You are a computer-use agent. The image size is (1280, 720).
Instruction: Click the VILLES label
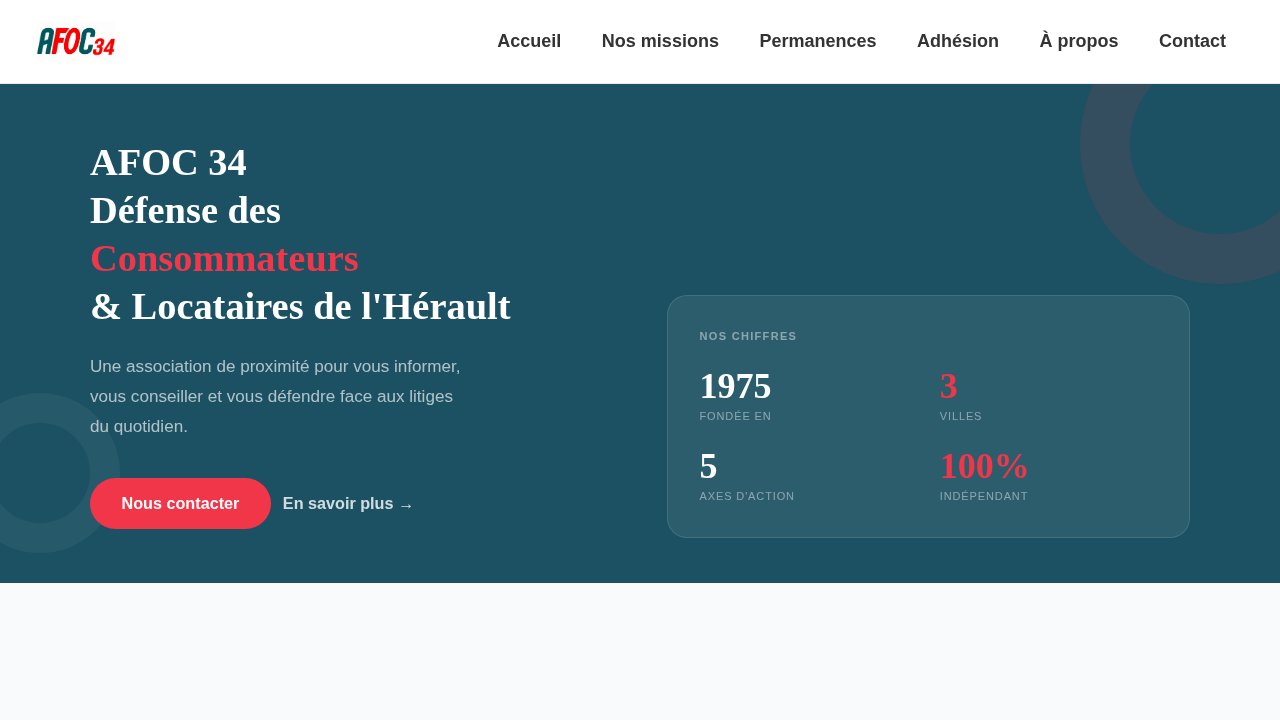(x=961, y=416)
